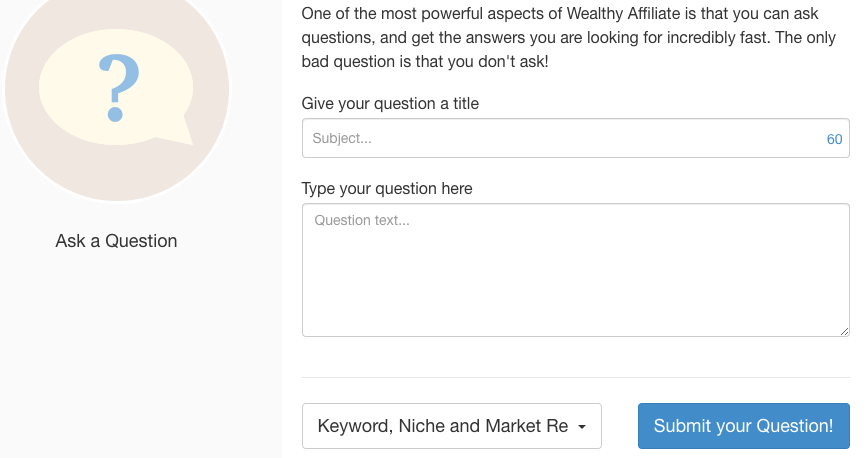Click the 60 character counter
The width and height of the screenshot is (868, 458).
(x=834, y=139)
